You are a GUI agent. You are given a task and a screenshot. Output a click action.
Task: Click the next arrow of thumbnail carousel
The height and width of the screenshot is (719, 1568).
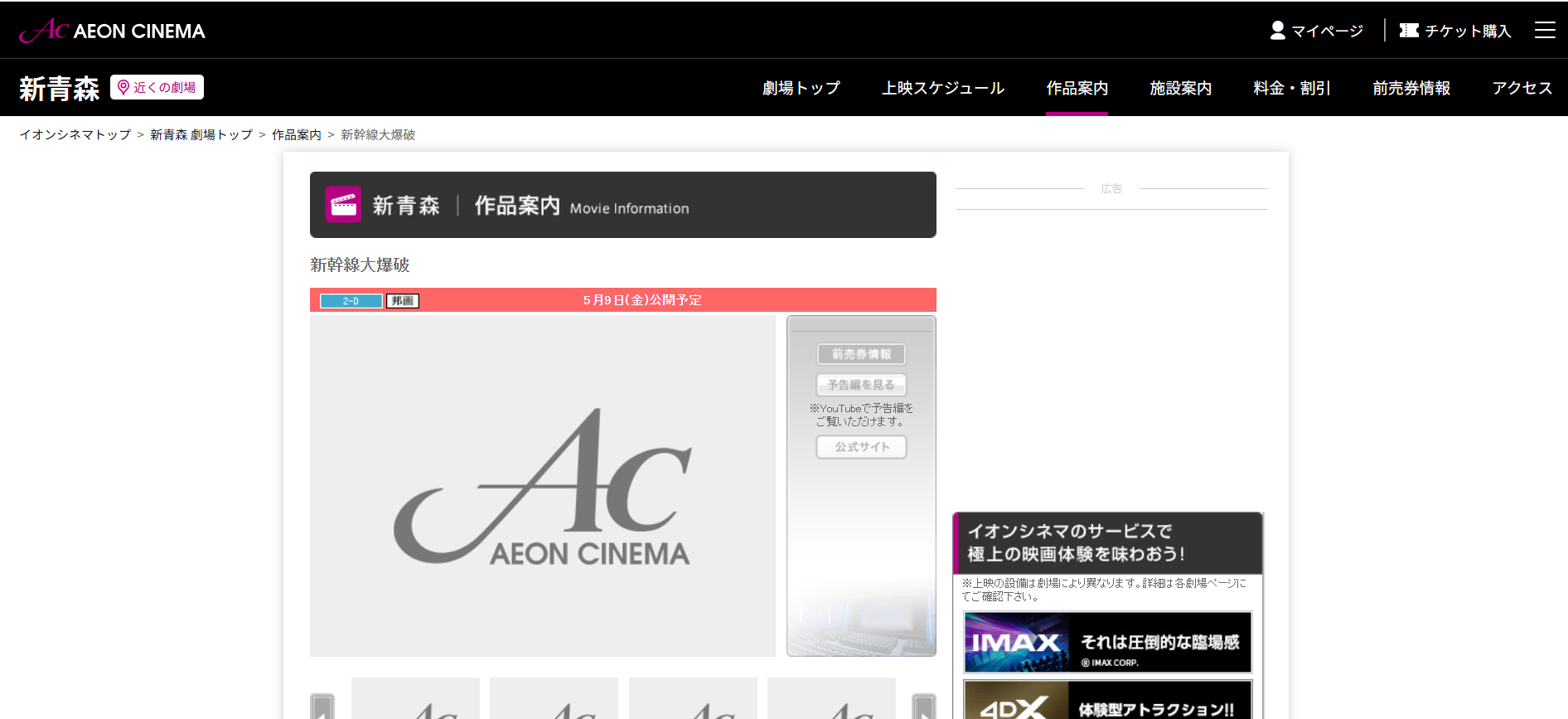924,706
